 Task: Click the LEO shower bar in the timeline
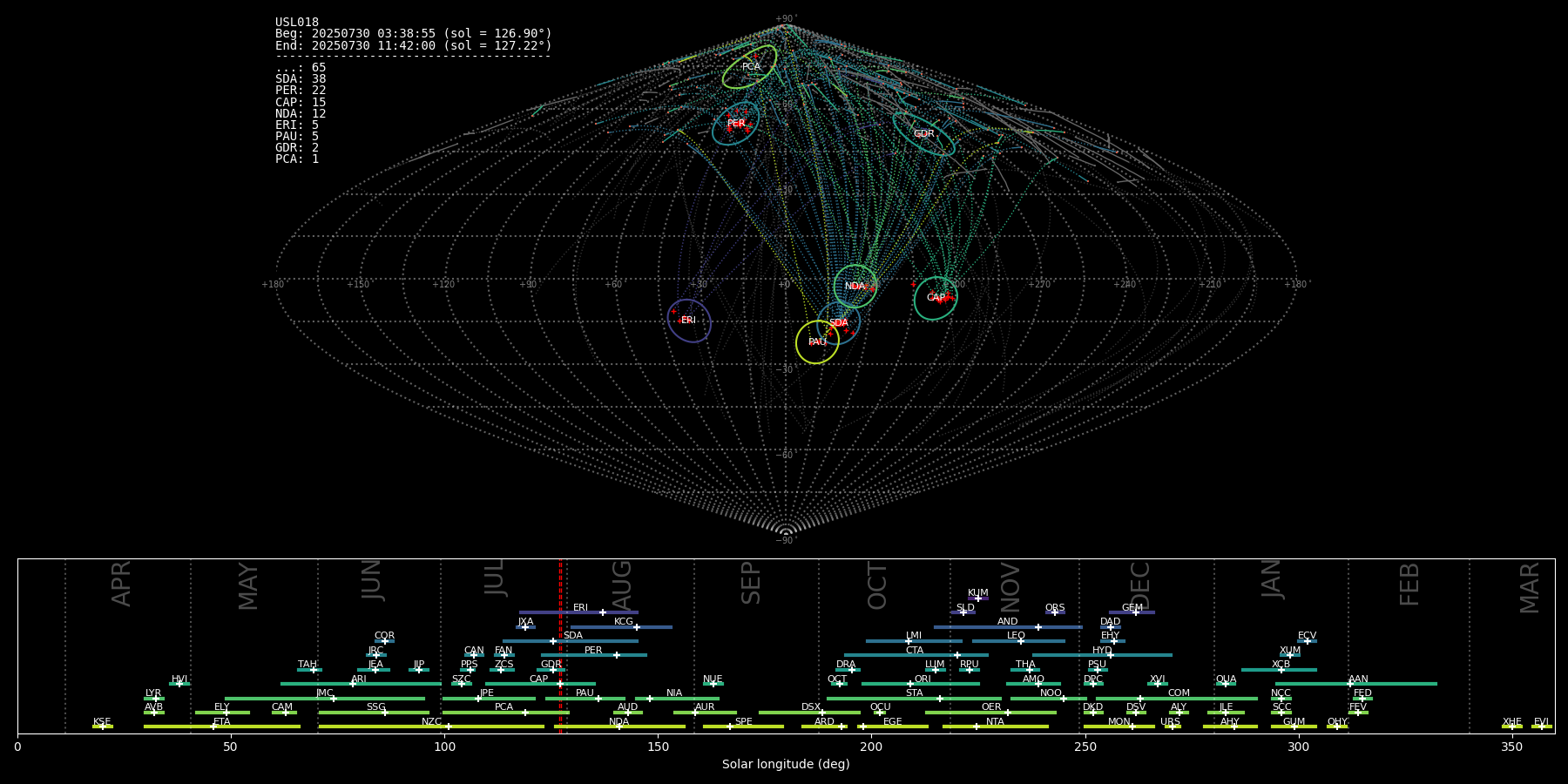click(1018, 641)
